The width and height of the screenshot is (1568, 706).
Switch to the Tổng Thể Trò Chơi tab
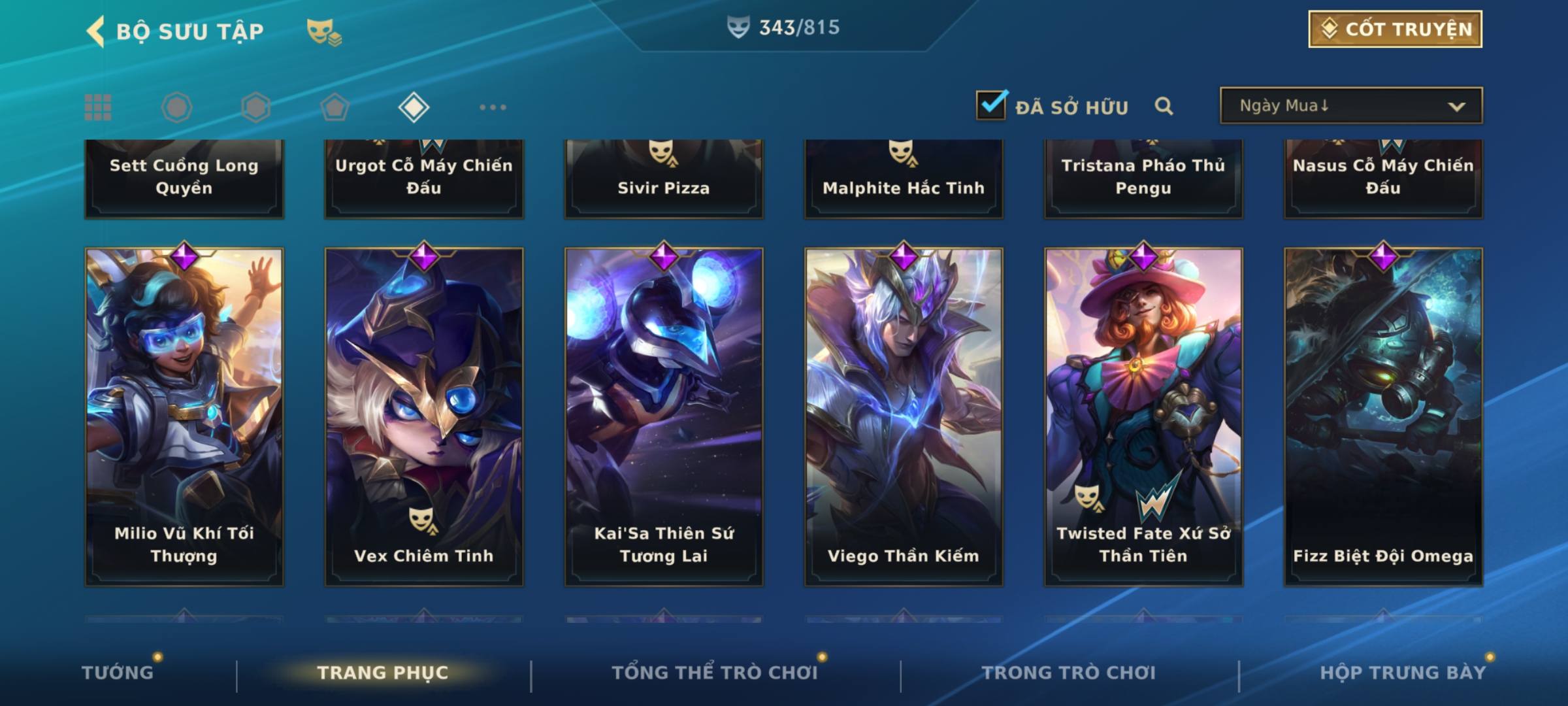click(715, 673)
